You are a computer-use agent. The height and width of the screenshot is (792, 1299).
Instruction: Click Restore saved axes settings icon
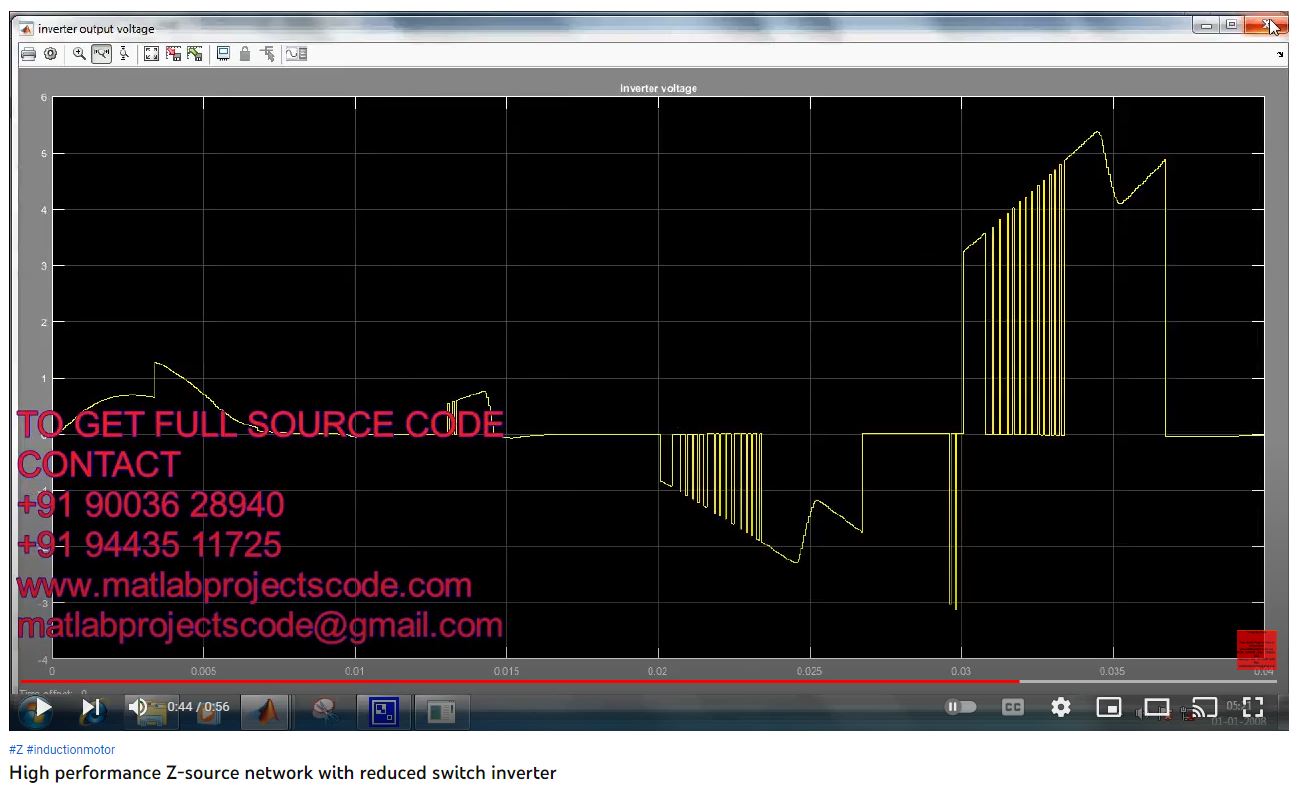(x=195, y=54)
